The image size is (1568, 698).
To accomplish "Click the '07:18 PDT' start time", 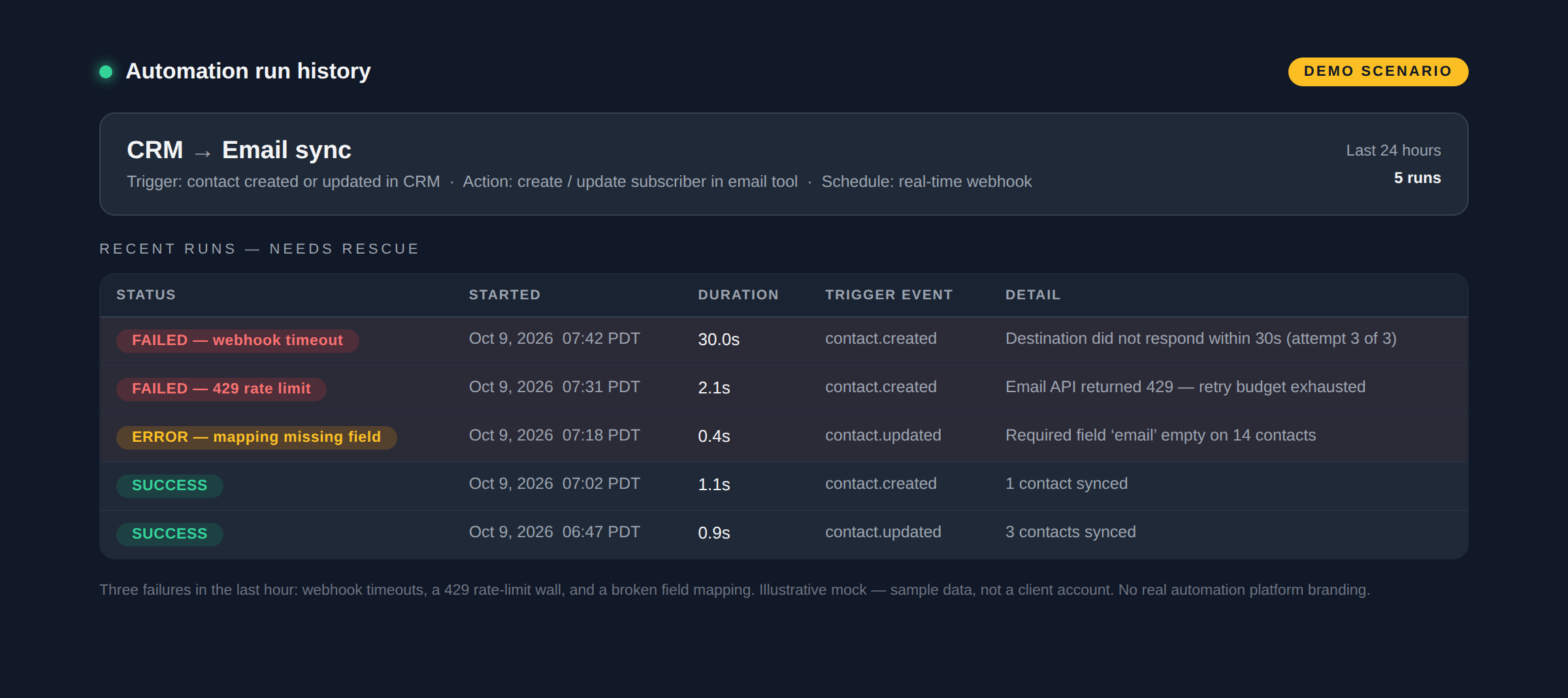I will [x=601, y=435].
